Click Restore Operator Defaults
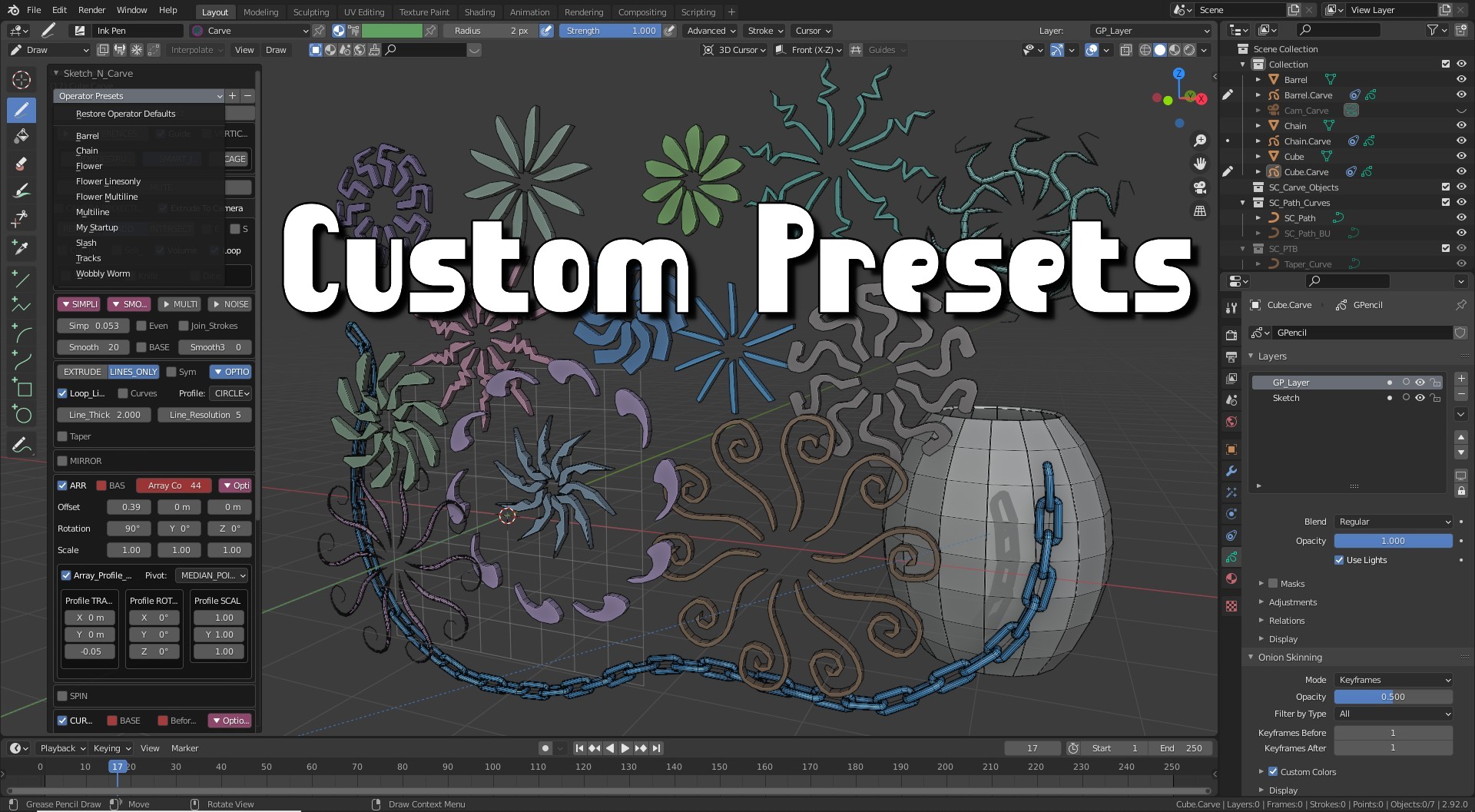The image size is (1475, 812). [x=125, y=114]
